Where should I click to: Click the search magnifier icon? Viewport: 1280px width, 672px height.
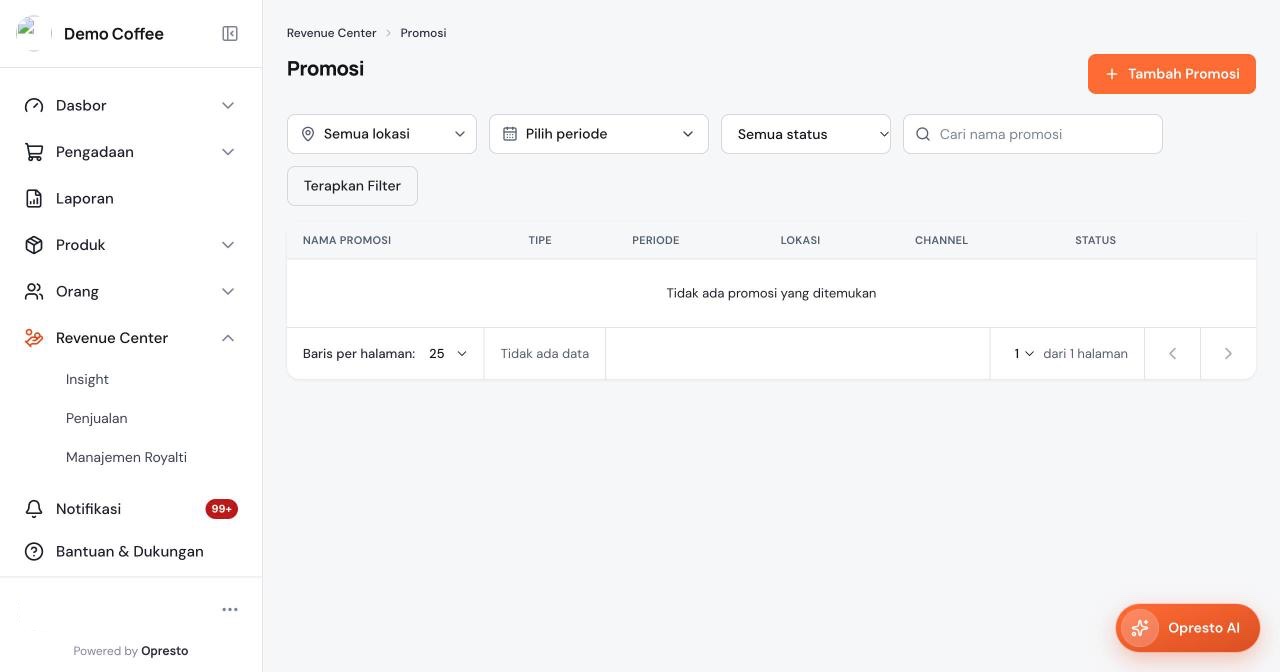click(x=923, y=134)
